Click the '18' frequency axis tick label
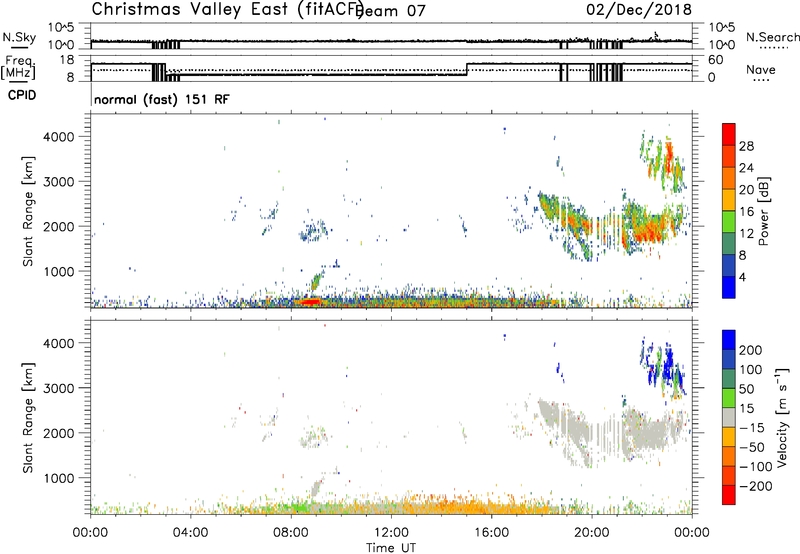 click(x=67, y=60)
